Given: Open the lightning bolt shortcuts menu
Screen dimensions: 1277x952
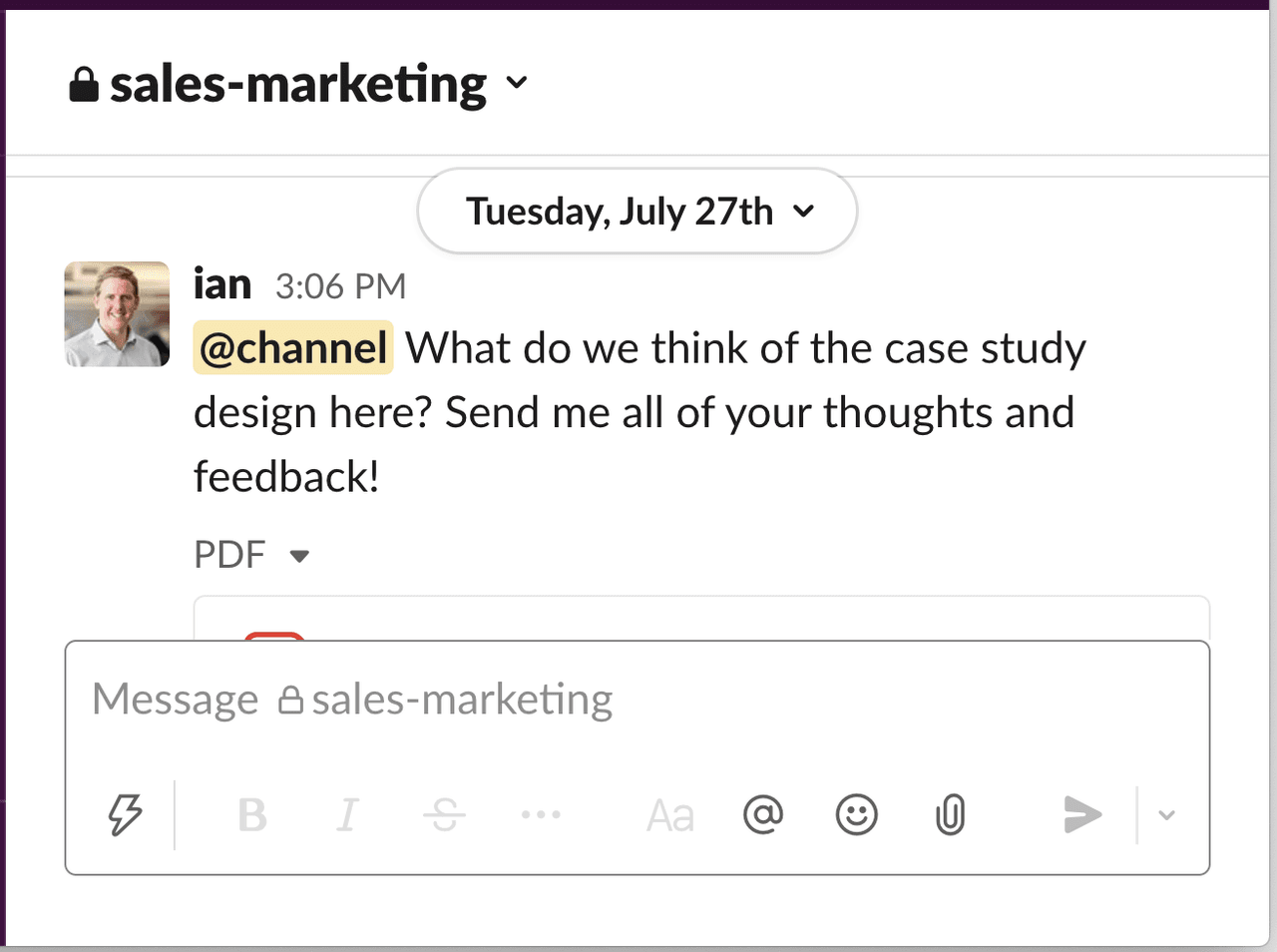Looking at the screenshot, I should coord(125,815).
